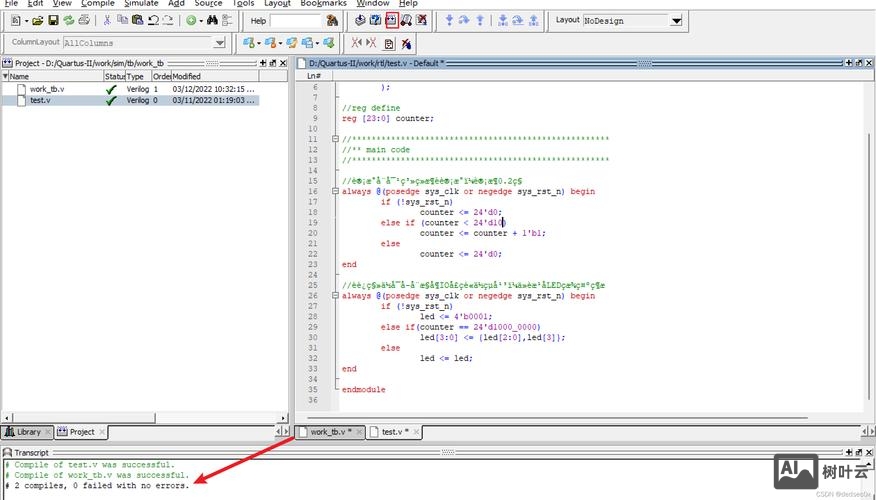
Task: Click the red-highlighted Compile All icon
Action: [x=391, y=20]
